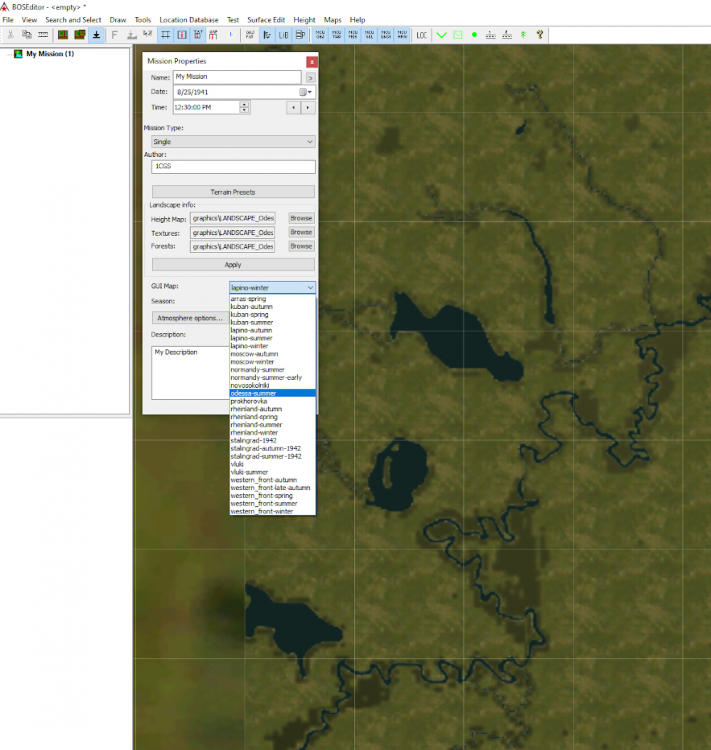Viewport: 711px width, 750px height.
Task: Select My Mission in the tree
Action: (x=49, y=54)
